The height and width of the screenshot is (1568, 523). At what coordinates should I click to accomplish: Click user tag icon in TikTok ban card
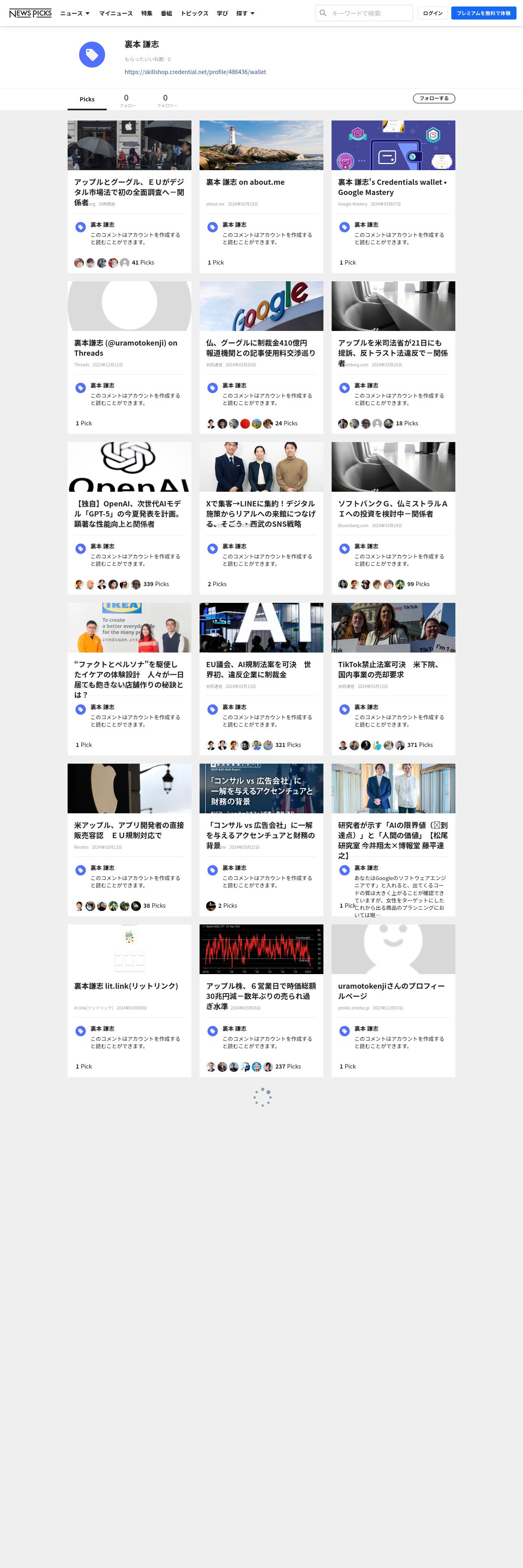pos(345,709)
